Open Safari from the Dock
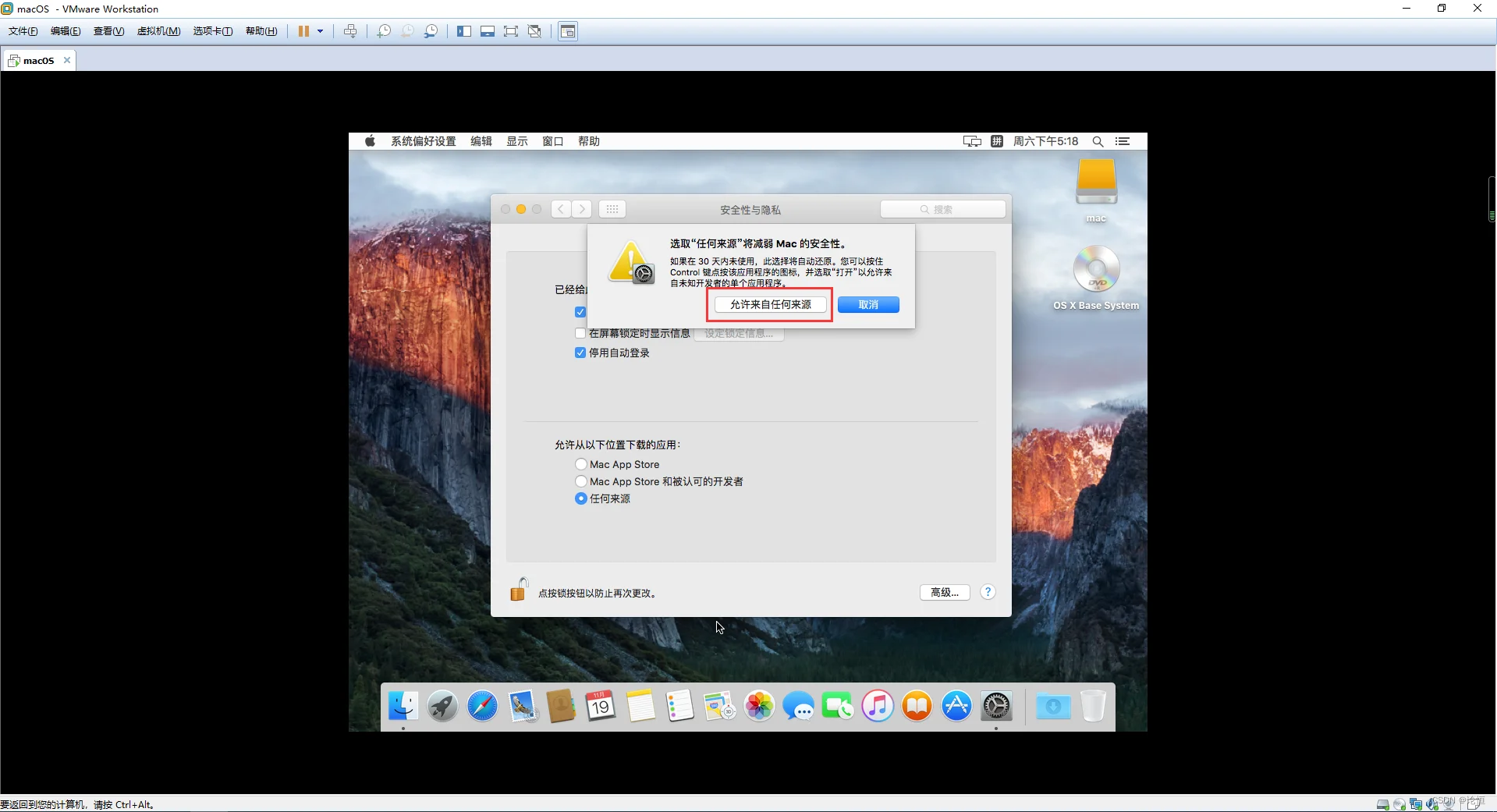 482,706
